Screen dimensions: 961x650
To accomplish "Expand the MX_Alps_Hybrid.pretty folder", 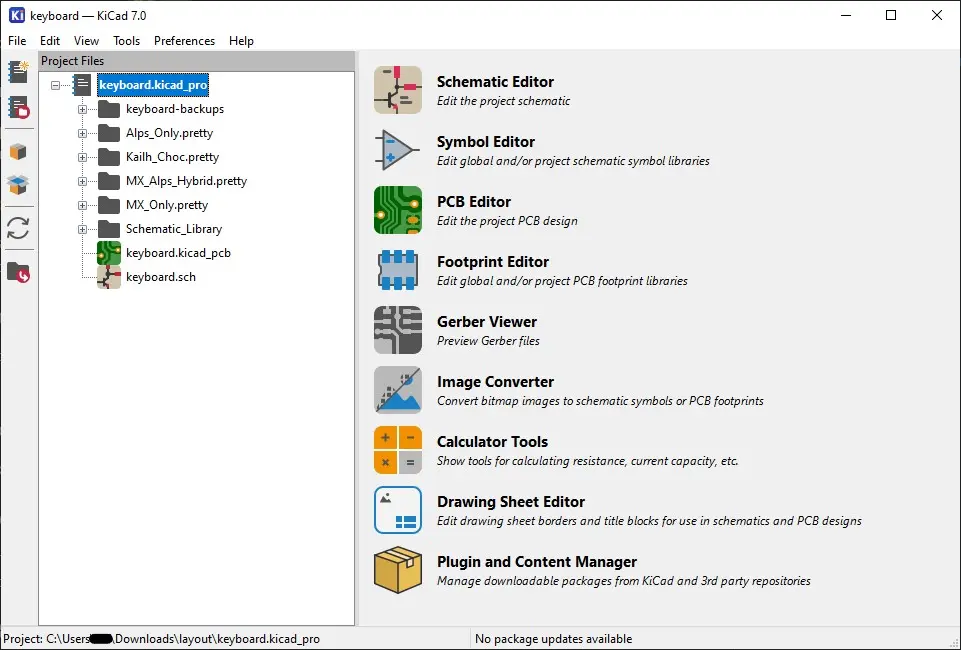I will [x=82, y=181].
